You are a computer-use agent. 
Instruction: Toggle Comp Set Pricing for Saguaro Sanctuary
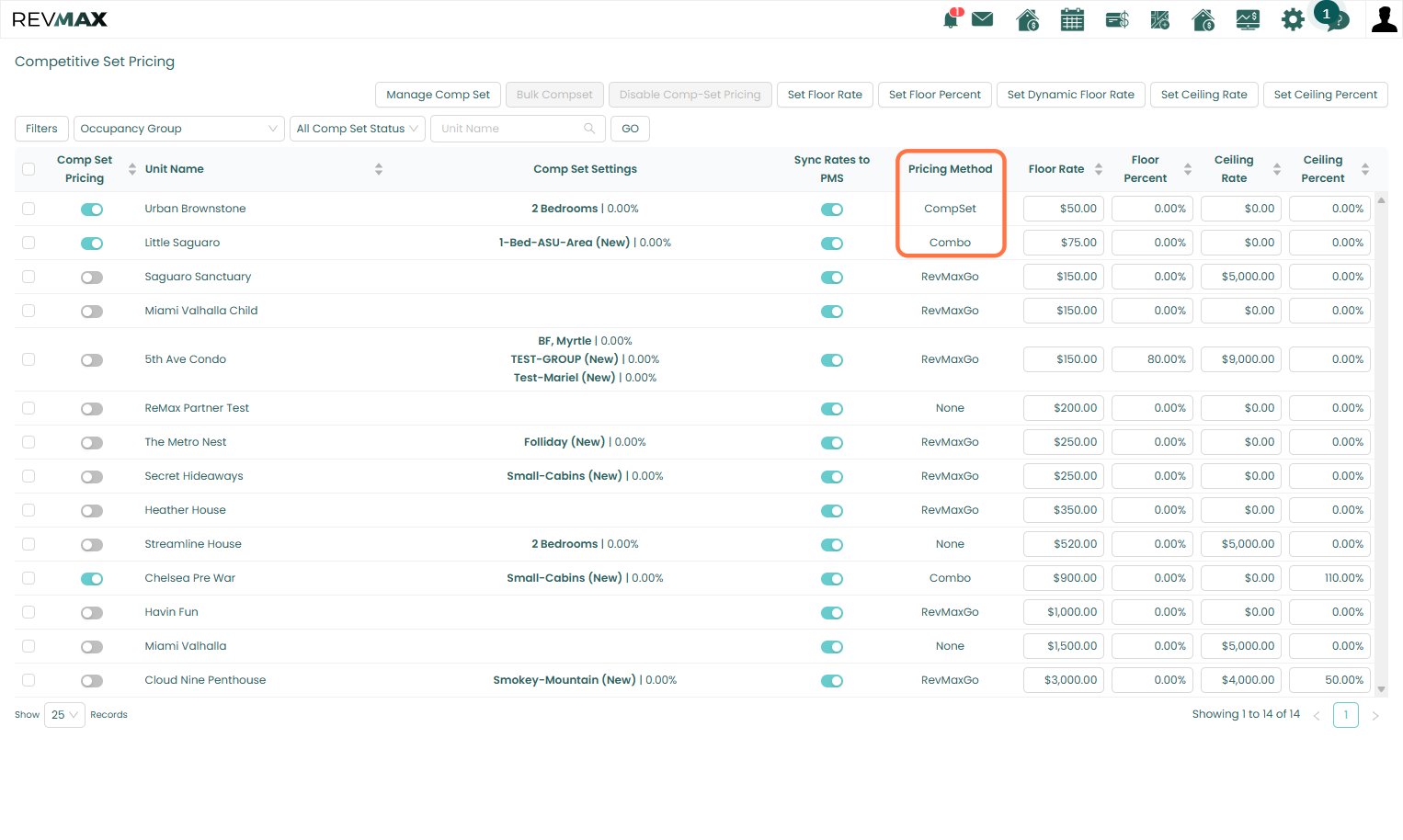pos(92,278)
